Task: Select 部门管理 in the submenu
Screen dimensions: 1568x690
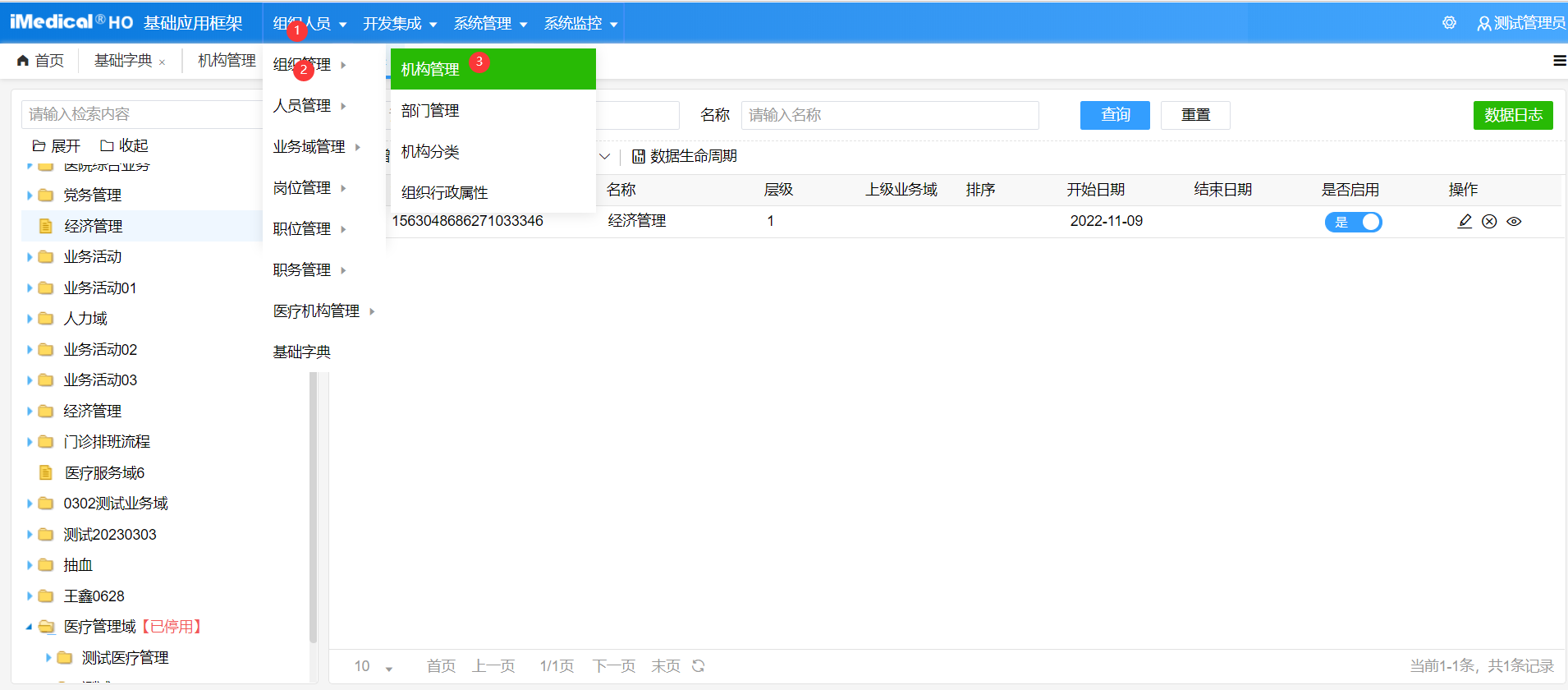Action: click(x=493, y=110)
